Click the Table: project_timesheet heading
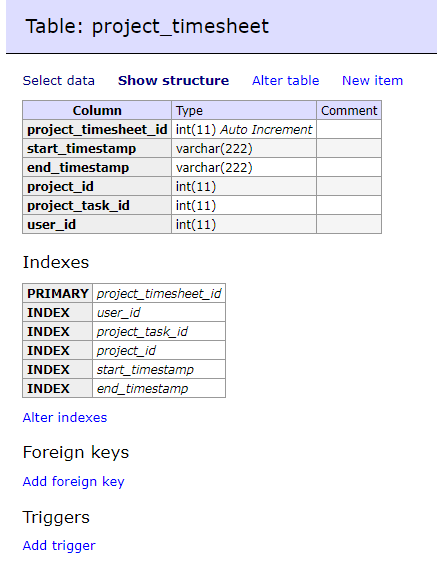This screenshot has width=437, height=563. click(x=147, y=27)
